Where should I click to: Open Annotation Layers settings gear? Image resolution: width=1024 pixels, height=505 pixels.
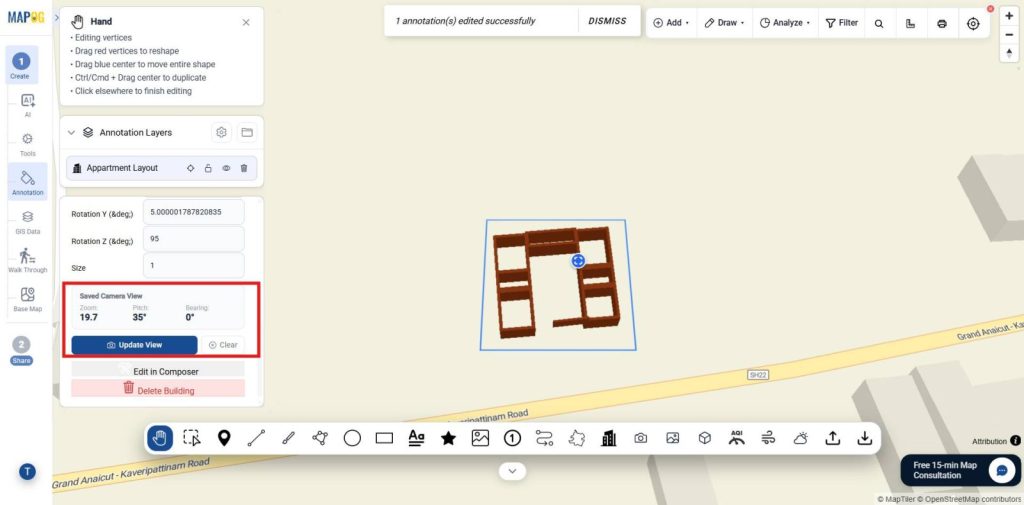[x=221, y=133]
